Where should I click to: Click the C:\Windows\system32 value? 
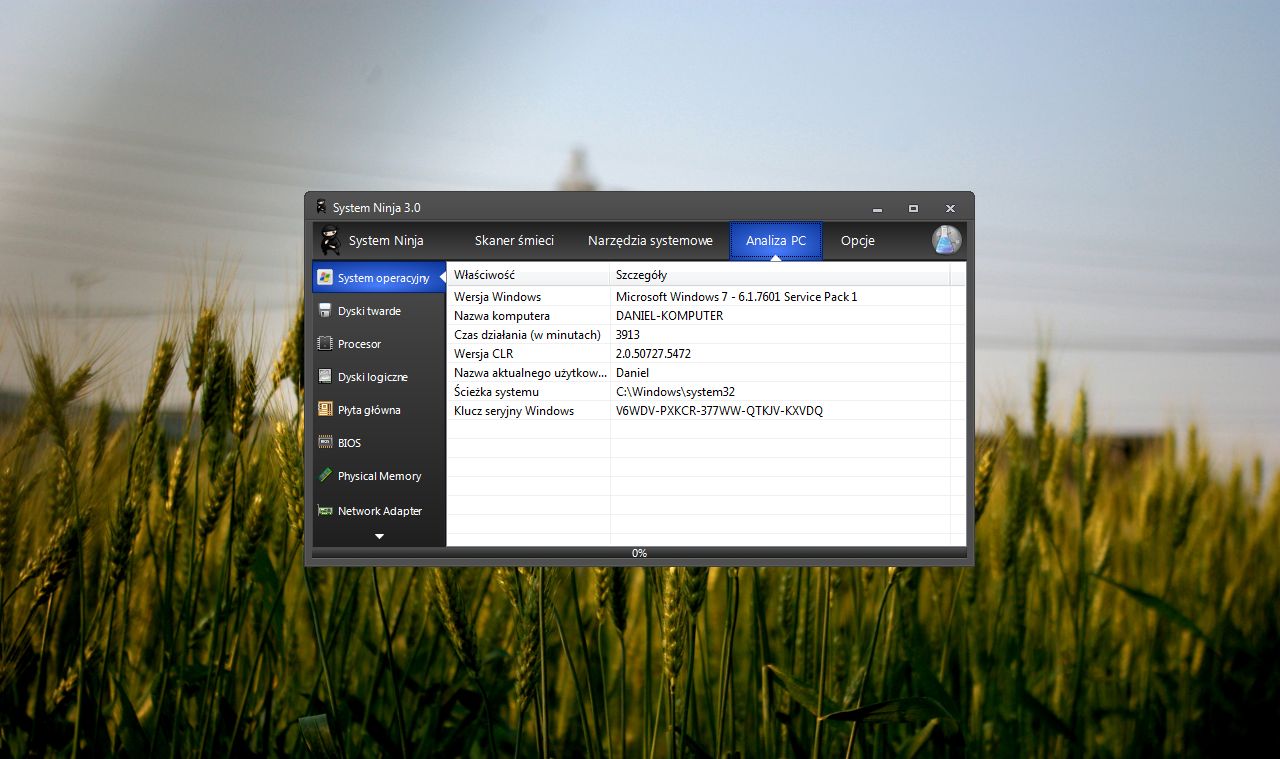(x=675, y=392)
